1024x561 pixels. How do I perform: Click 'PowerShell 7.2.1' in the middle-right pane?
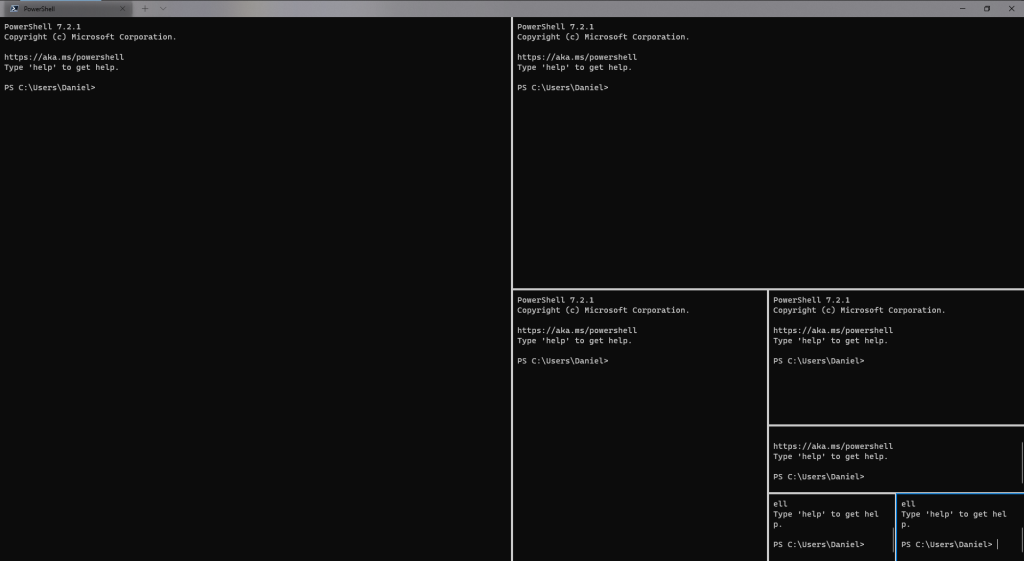(812, 300)
